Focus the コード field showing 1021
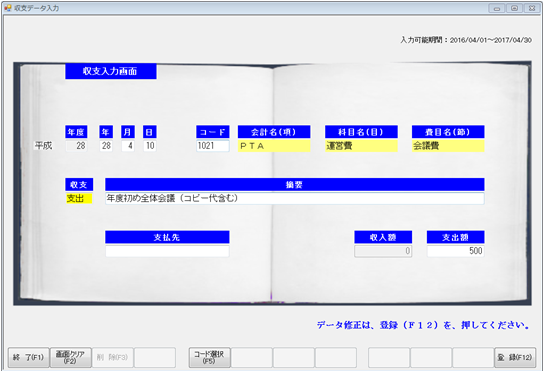Screen dimensions: 544x372 click(213, 146)
